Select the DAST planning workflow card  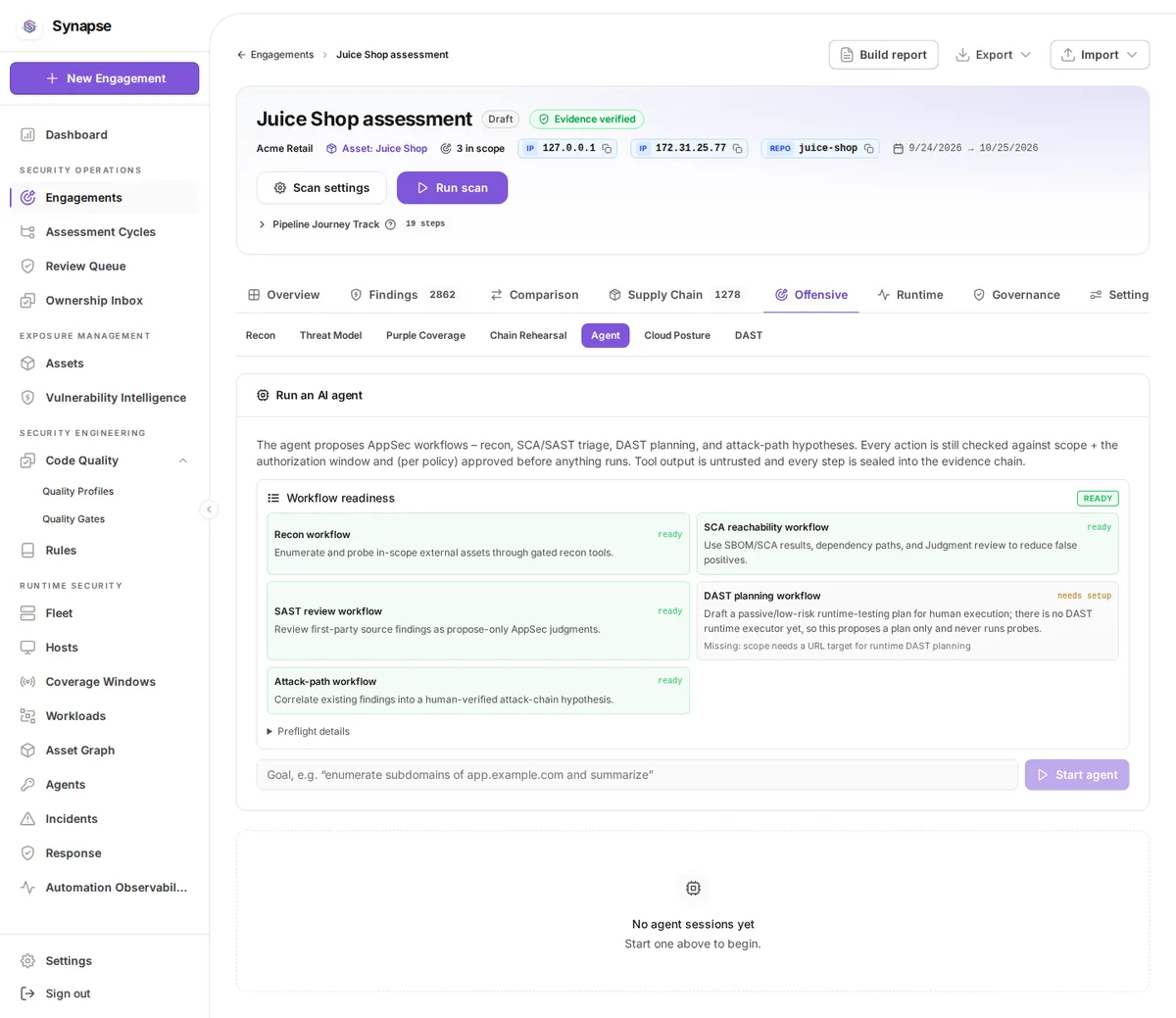pos(907,621)
